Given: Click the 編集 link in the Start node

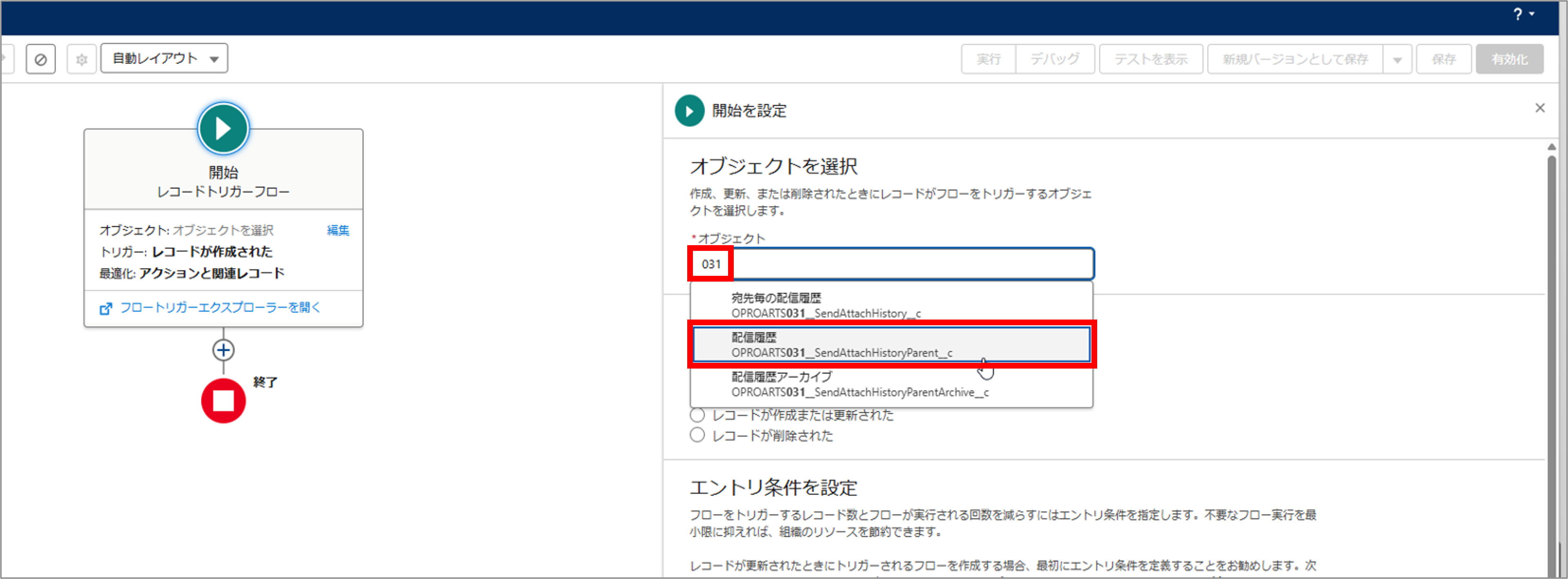Looking at the screenshot, I should [338, 230].
